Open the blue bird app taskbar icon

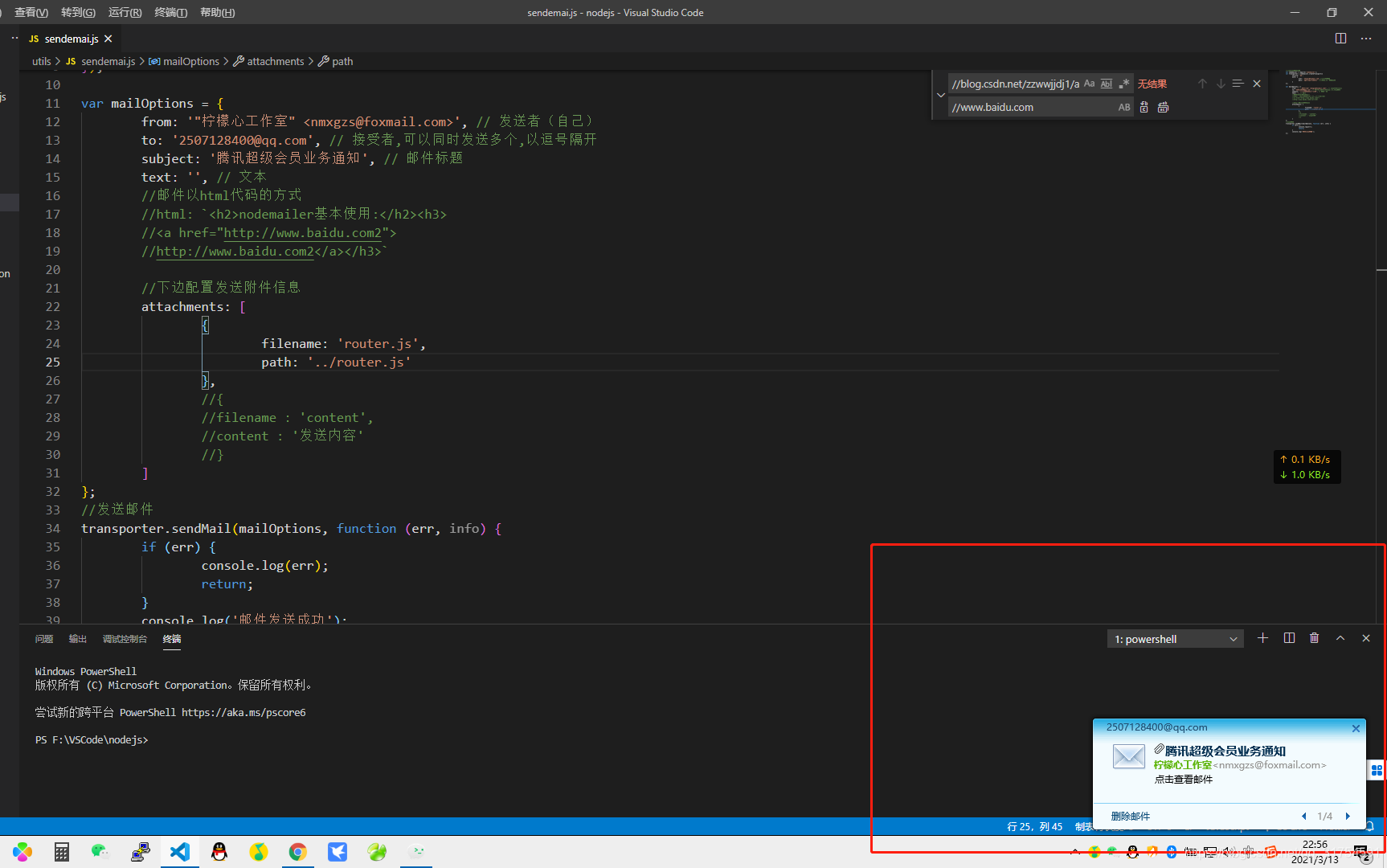coord(338,852)
